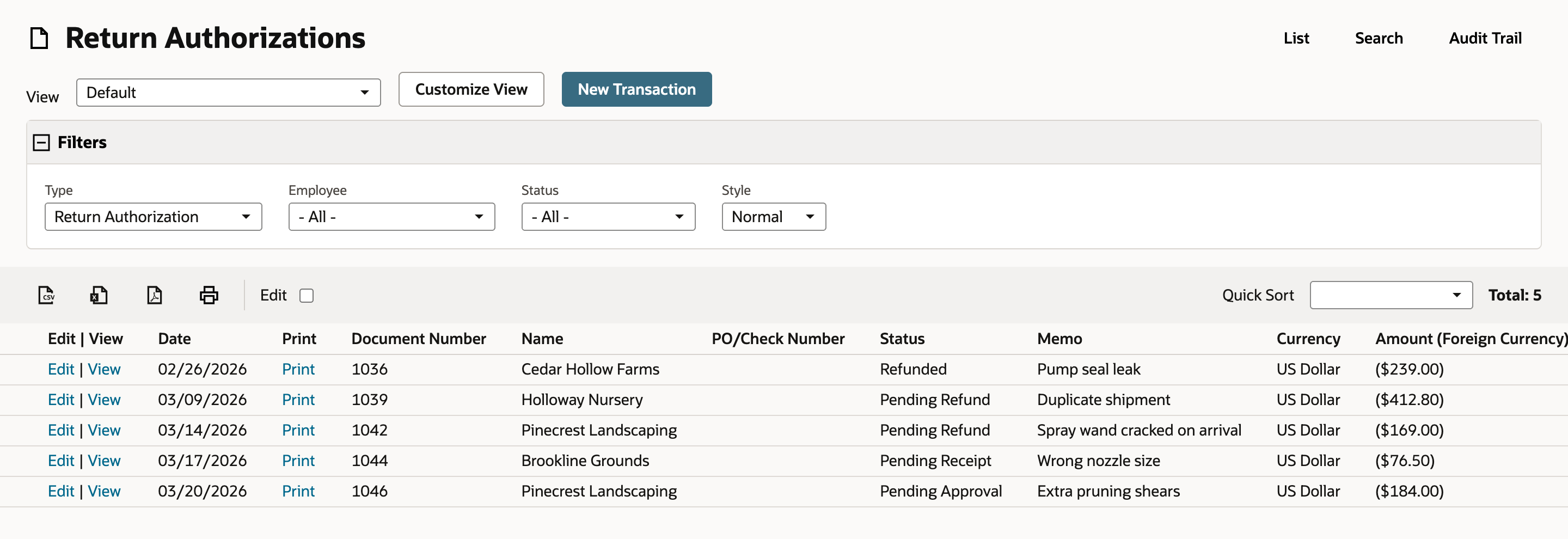Collapse the Filters section
The height and width of the screenshot is (539, 1568).
[x=41, y=142]
